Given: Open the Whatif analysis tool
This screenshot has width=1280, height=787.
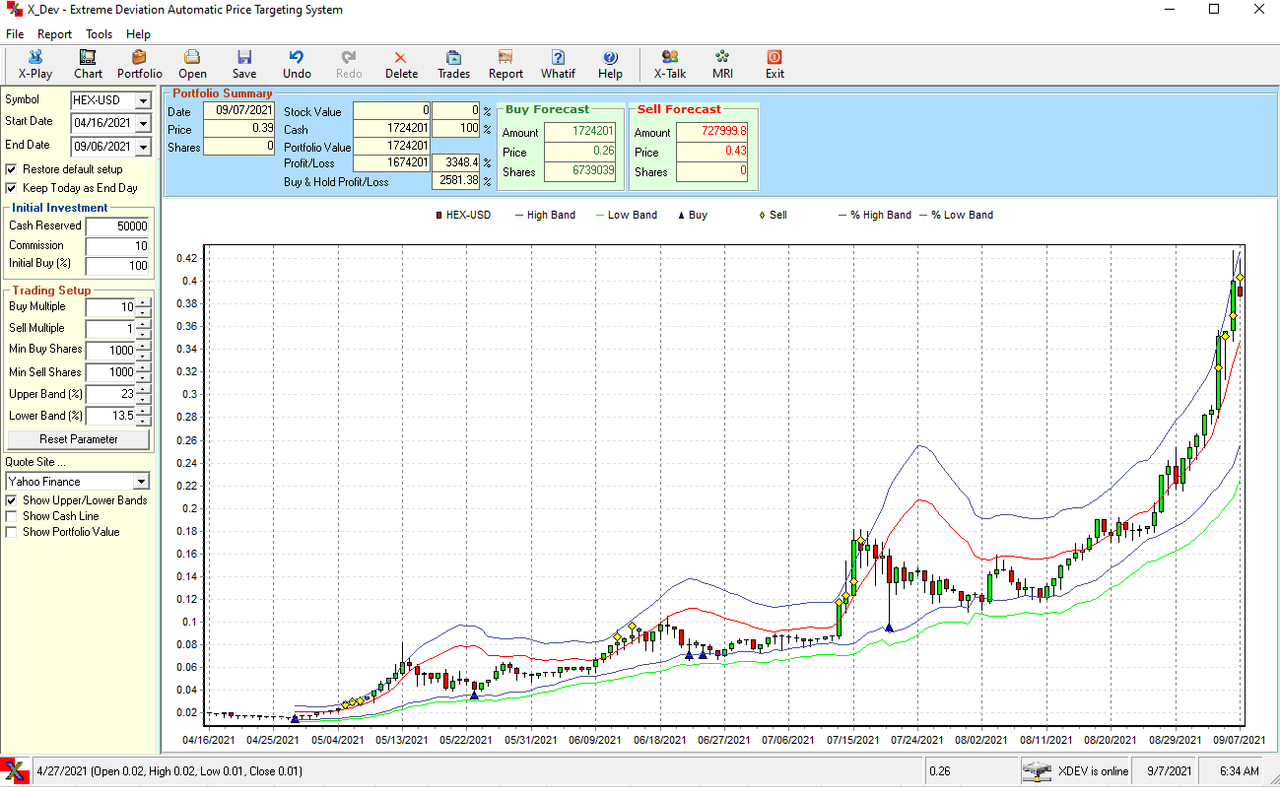Looking at the screenshot, I should pyautogui.click(x=557, y=63).
